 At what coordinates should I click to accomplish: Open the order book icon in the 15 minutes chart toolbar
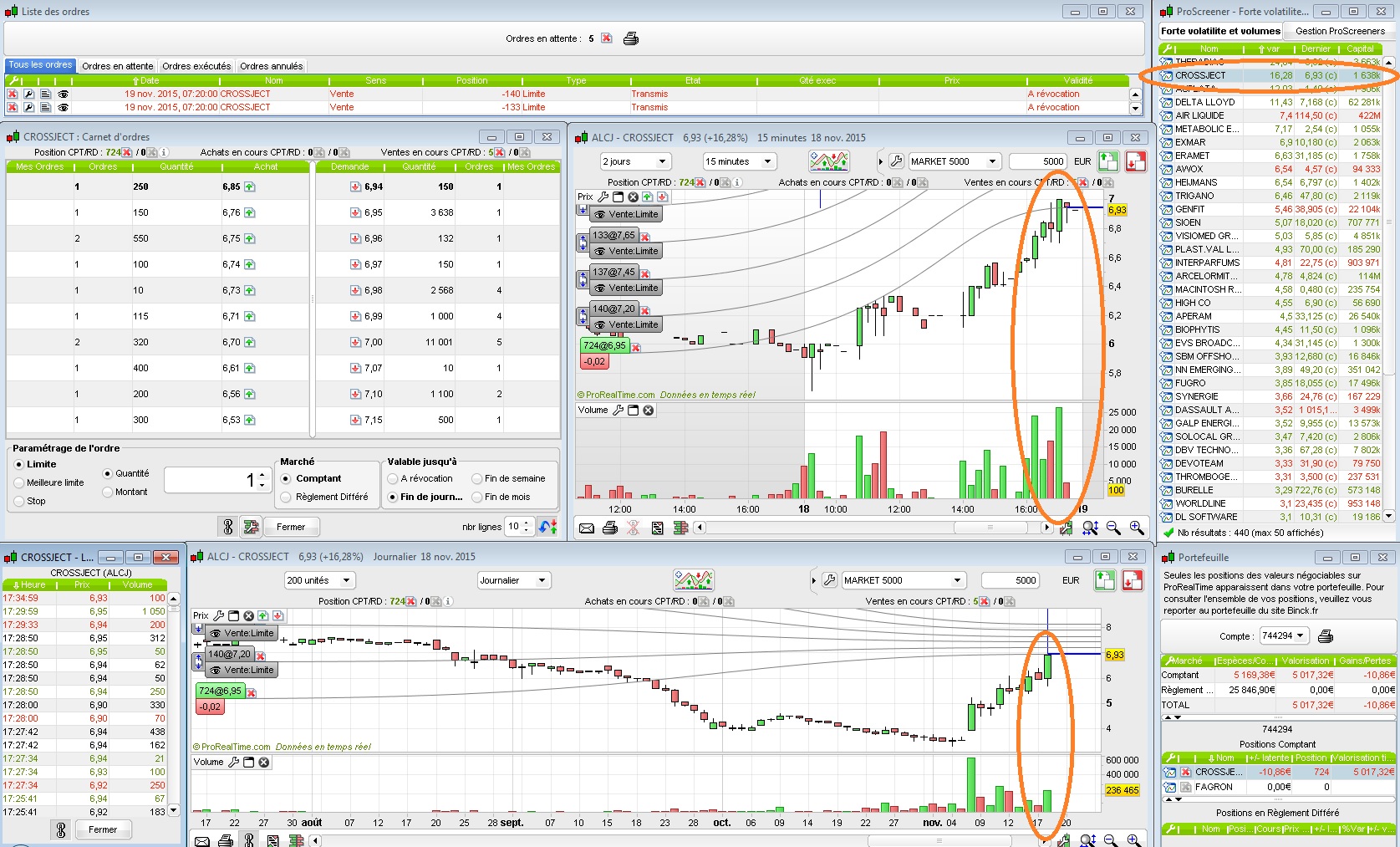click(680, 528)
